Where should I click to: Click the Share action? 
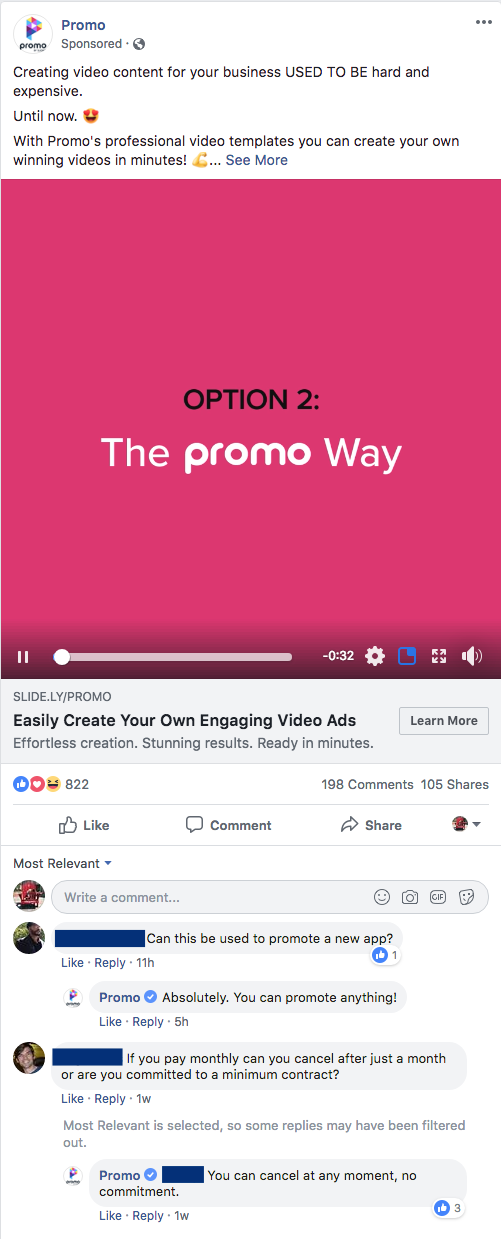point(371,825)
